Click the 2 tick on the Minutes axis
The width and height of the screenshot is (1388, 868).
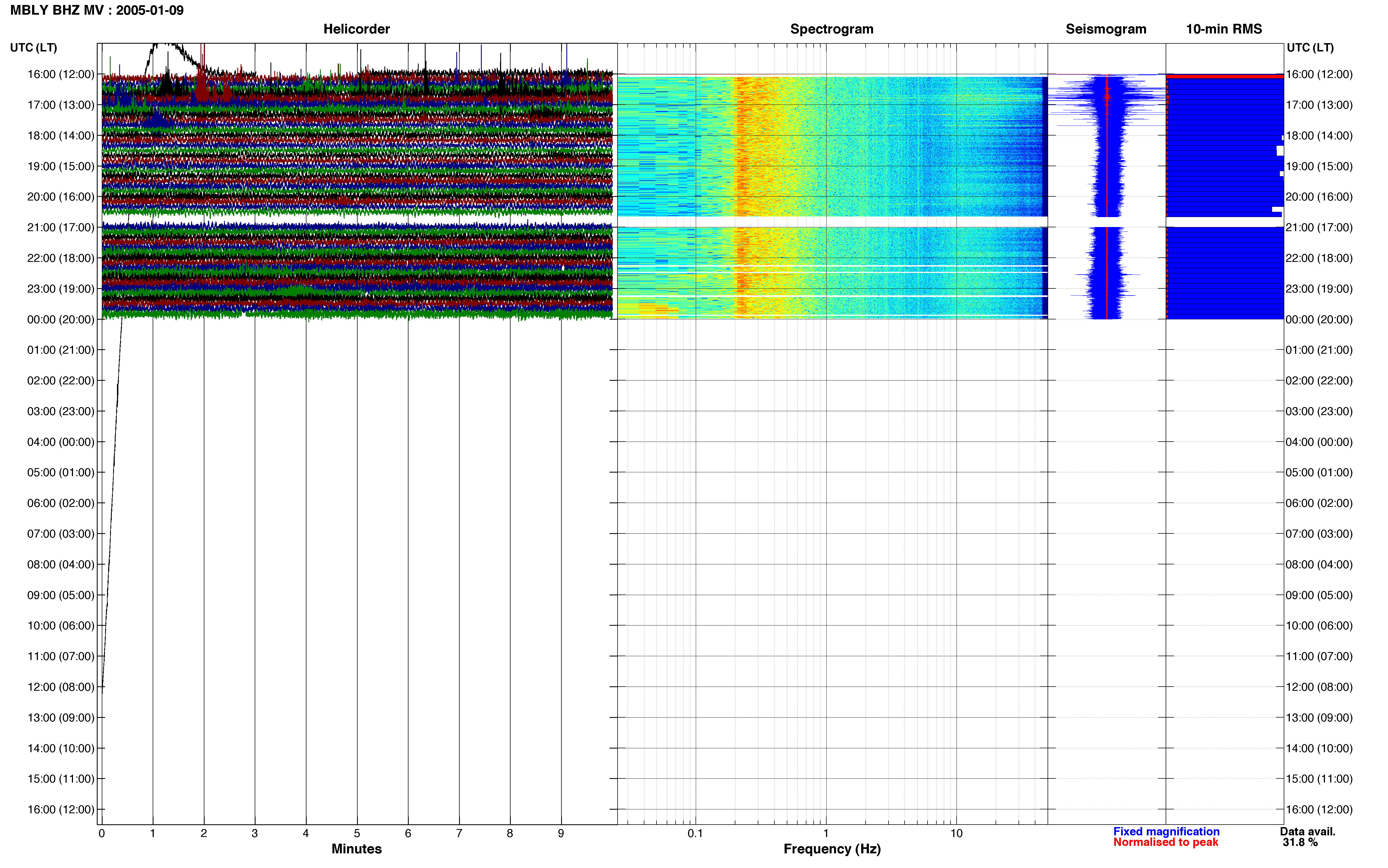point(204,833)
